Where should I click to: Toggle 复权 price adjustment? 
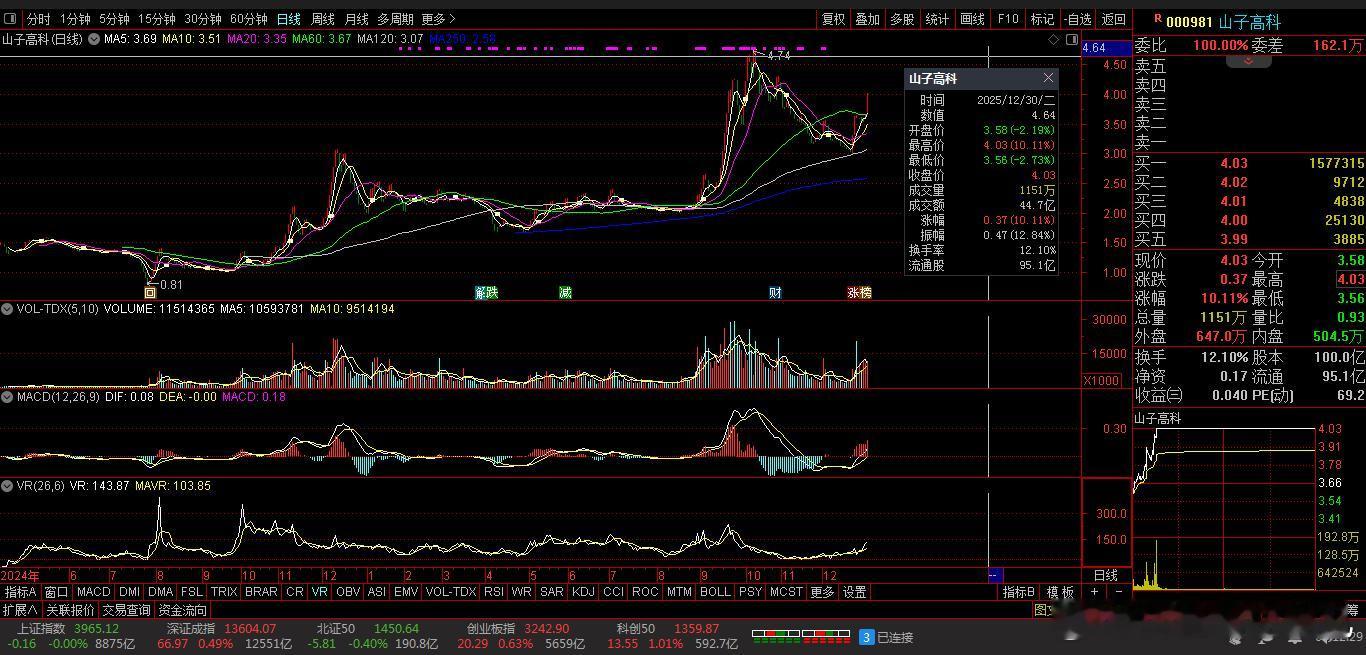[833, 19]
